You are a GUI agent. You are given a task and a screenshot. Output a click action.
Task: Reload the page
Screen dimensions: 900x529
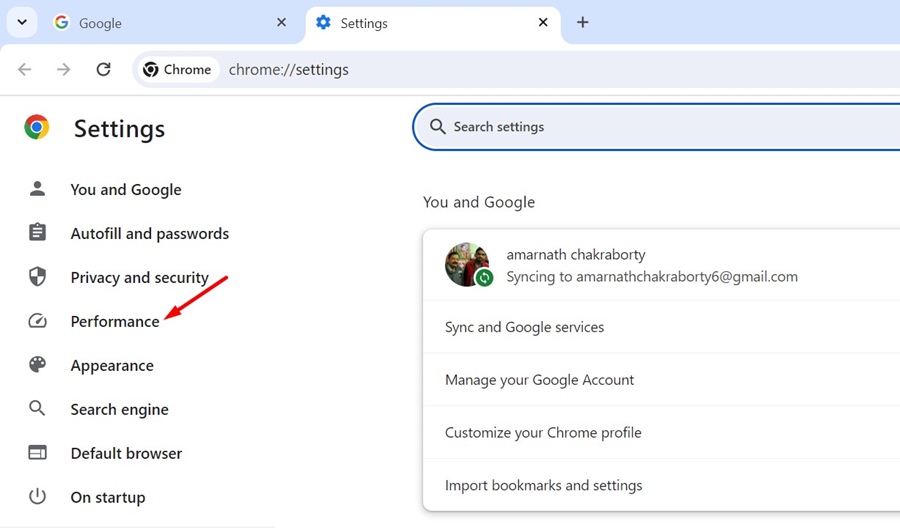[103, 69]
